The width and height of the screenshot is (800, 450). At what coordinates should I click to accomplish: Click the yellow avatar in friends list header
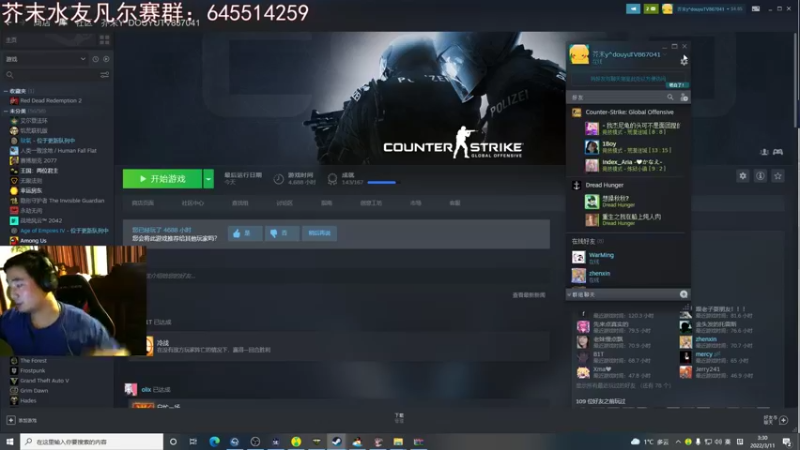coord(579,55)
